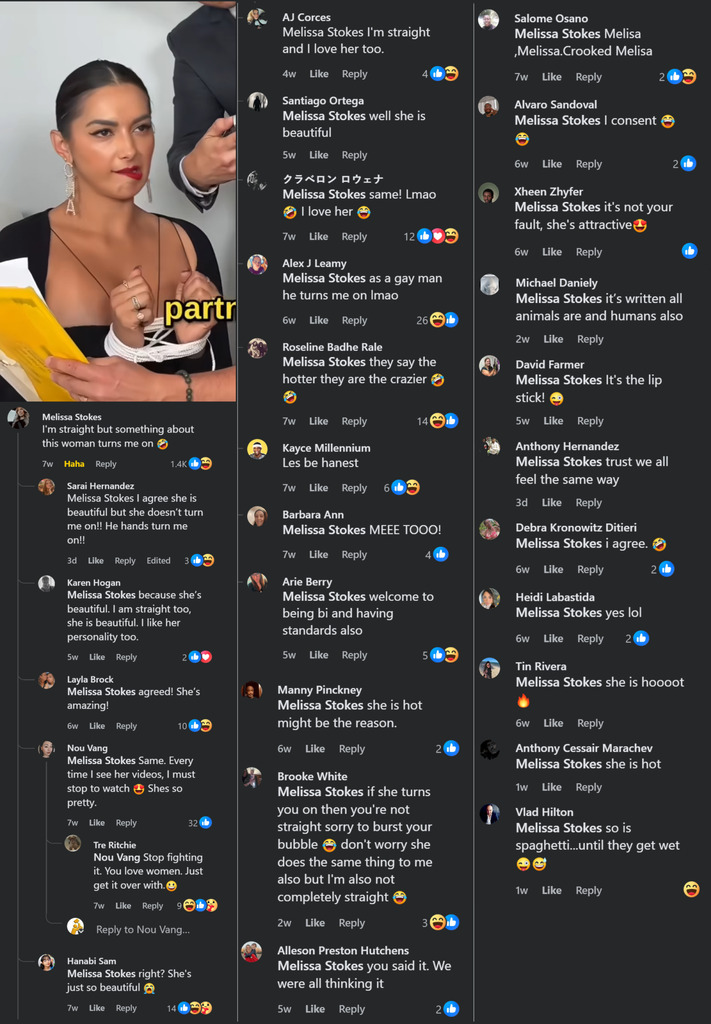Open laughing reaction on Vlad Hilton's comment

click(x=691, y=889)
